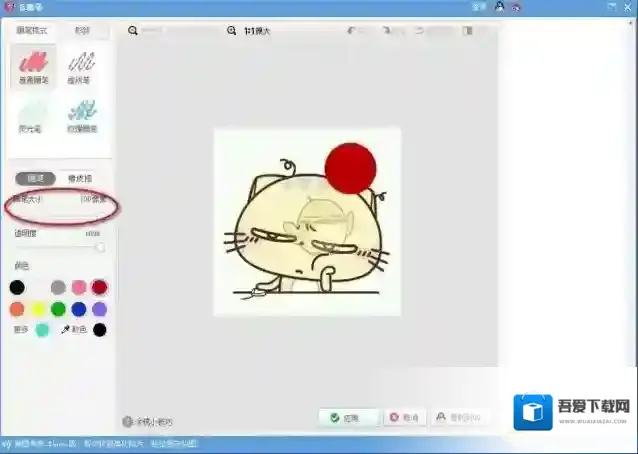The width and height of the screenshot is (638, 454).
Task: Click the undo arrow icon
Action: (x=352, y=31)
